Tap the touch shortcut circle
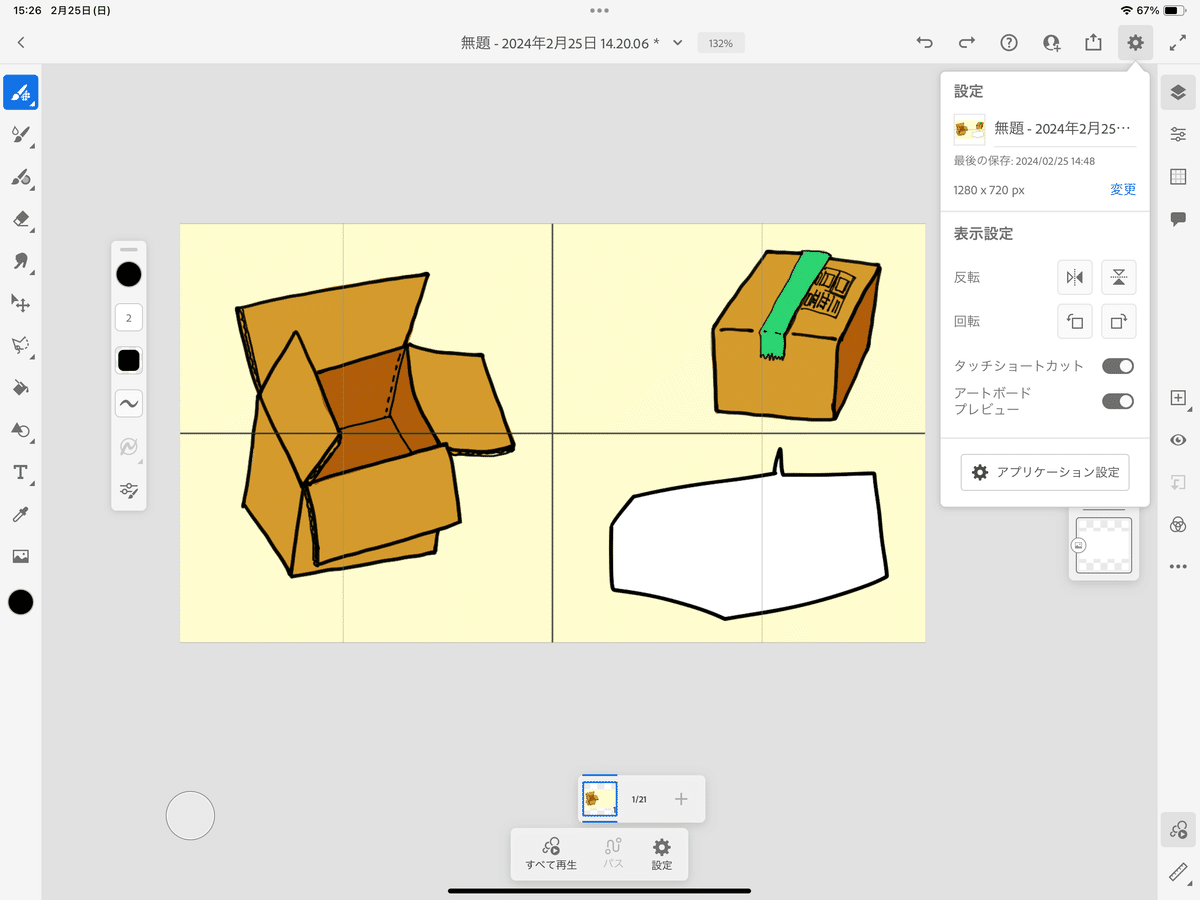This screenshot has width=1200, height=900. pos(190,815)
